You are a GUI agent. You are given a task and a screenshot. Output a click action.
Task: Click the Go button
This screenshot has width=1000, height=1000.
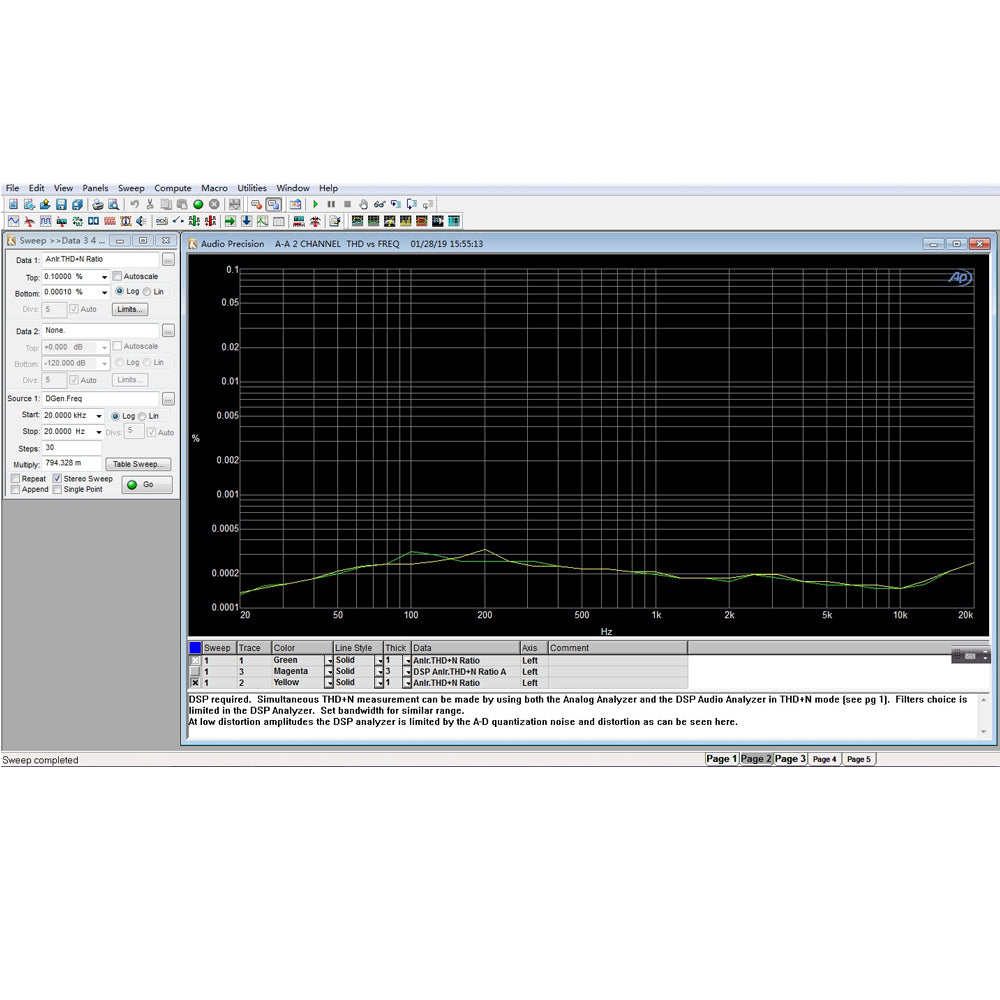pos(147,485)
